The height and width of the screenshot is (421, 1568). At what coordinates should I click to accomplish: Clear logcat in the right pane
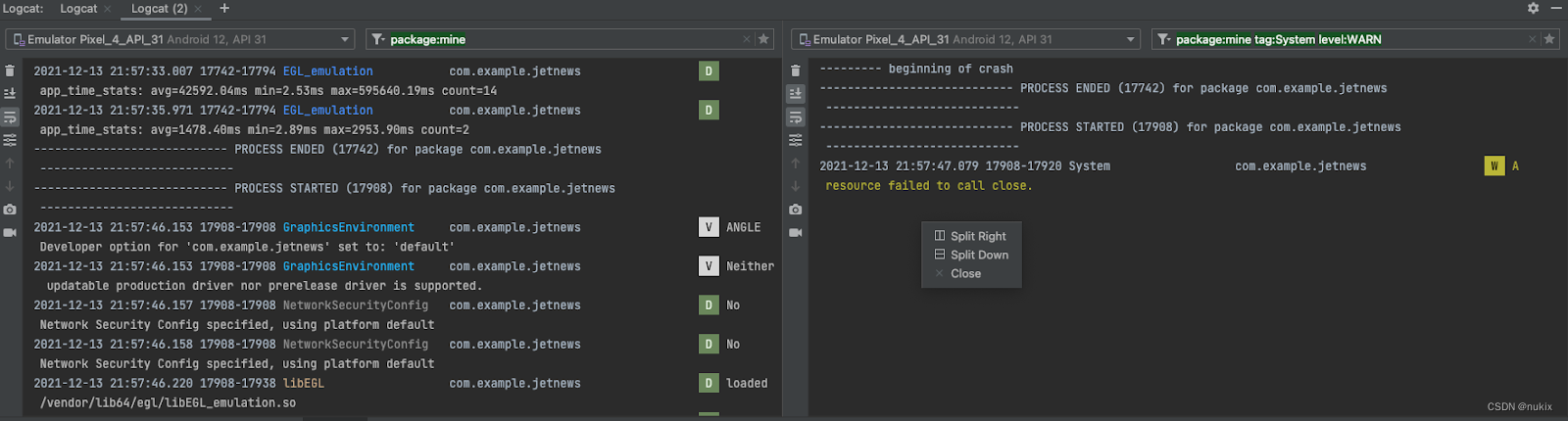click(796, 70)
